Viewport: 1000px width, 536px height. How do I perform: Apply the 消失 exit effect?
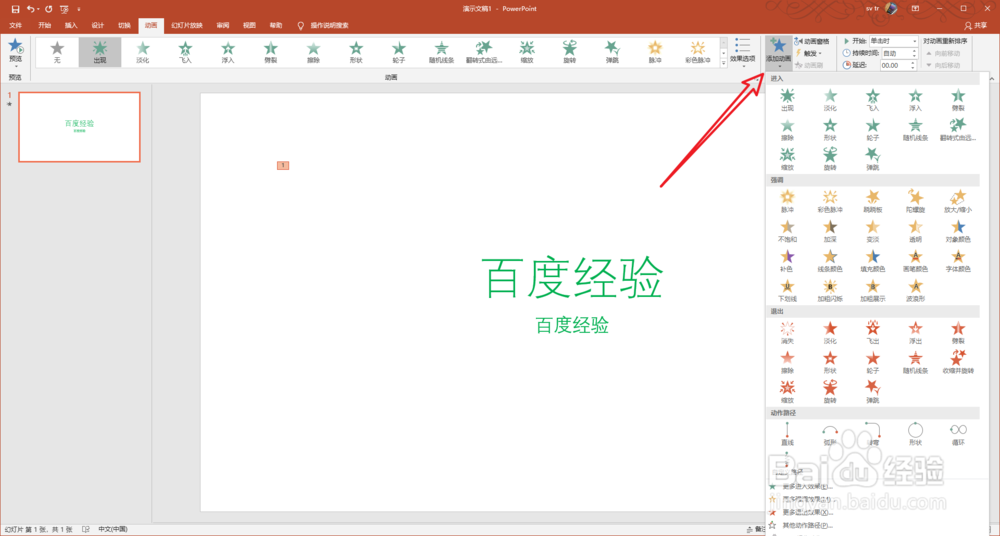(x=787, y=333)
